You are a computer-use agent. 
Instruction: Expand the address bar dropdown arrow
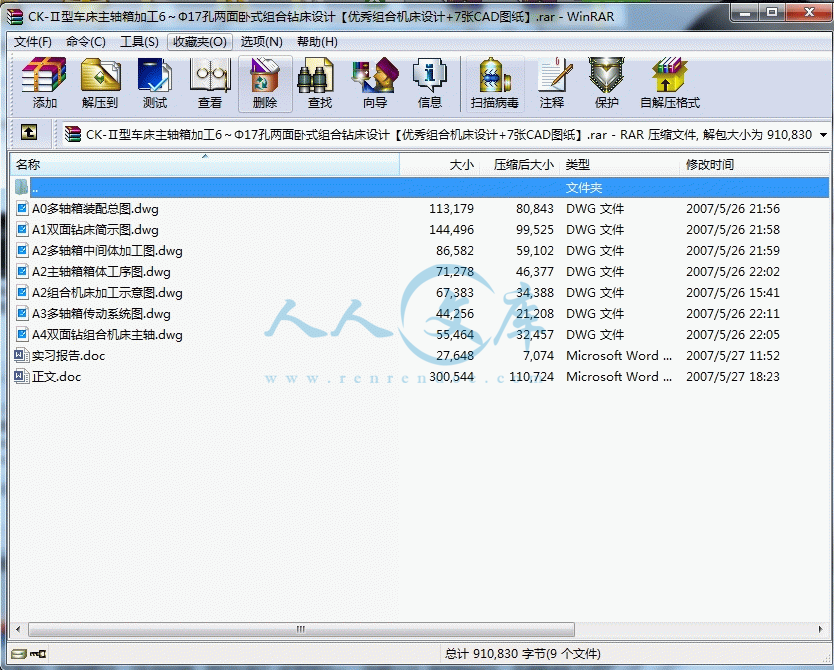click(x=823, y=135)
